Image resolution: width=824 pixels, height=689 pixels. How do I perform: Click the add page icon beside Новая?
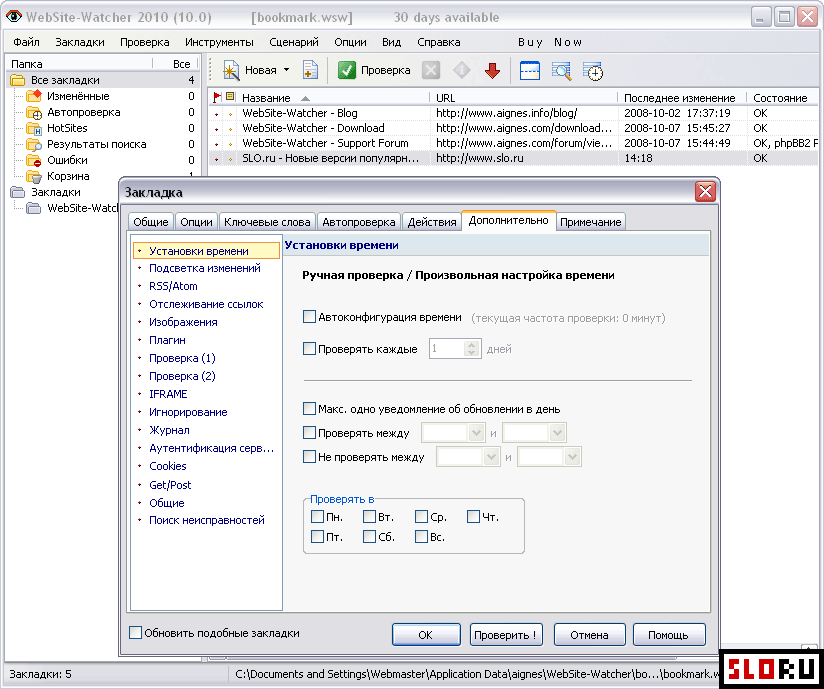pyautogui.click(x=310, y=71)
